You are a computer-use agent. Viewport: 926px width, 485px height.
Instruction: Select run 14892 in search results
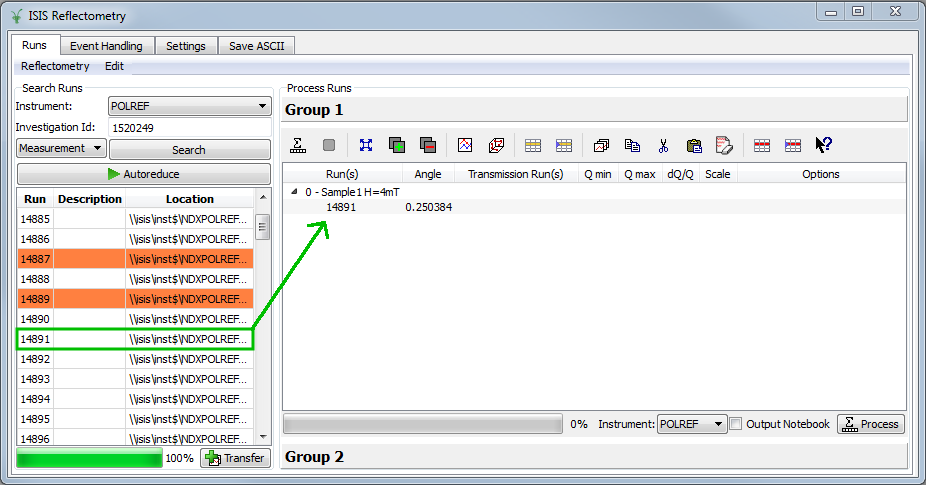click(135, 359)
